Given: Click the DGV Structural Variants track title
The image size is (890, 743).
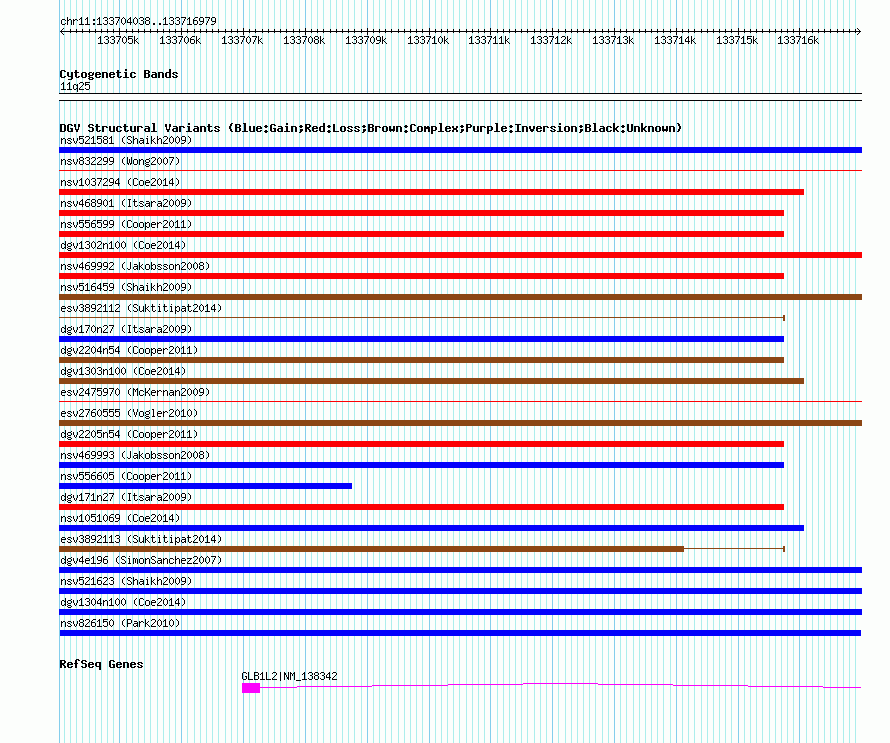Looking at the screenshot, I should coord(370,128).
